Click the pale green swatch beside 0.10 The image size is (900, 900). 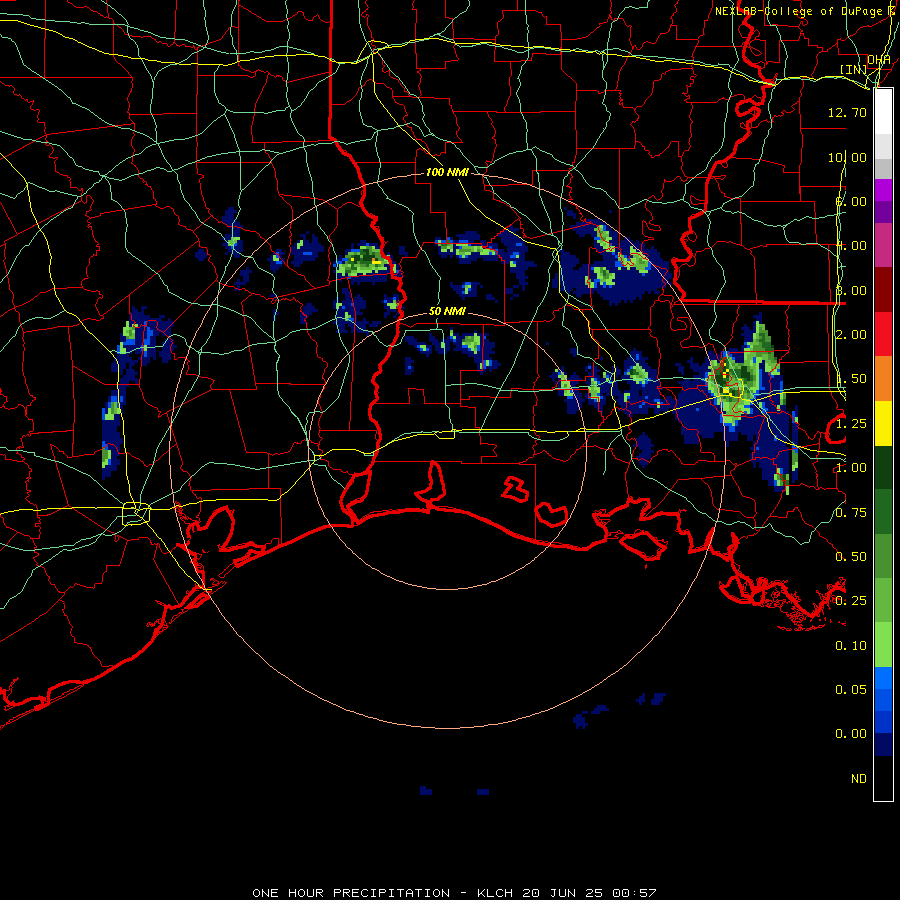coord(883,645)
